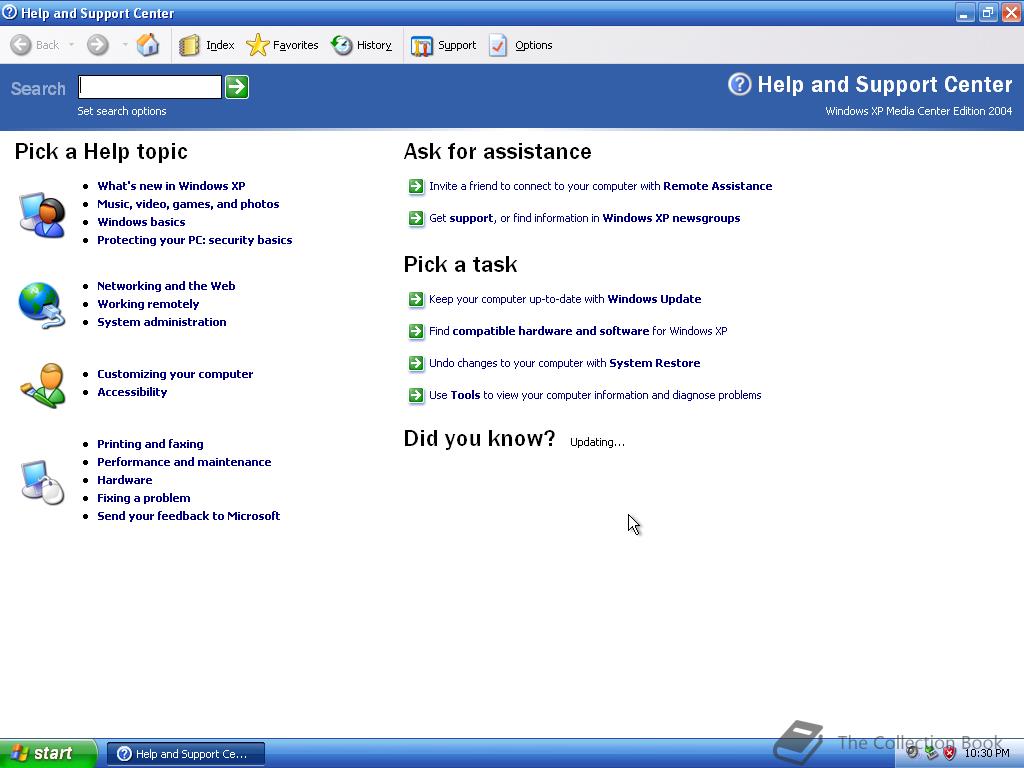
Task: Open Fixing a problem topic
Action: (x=144, y=498)
